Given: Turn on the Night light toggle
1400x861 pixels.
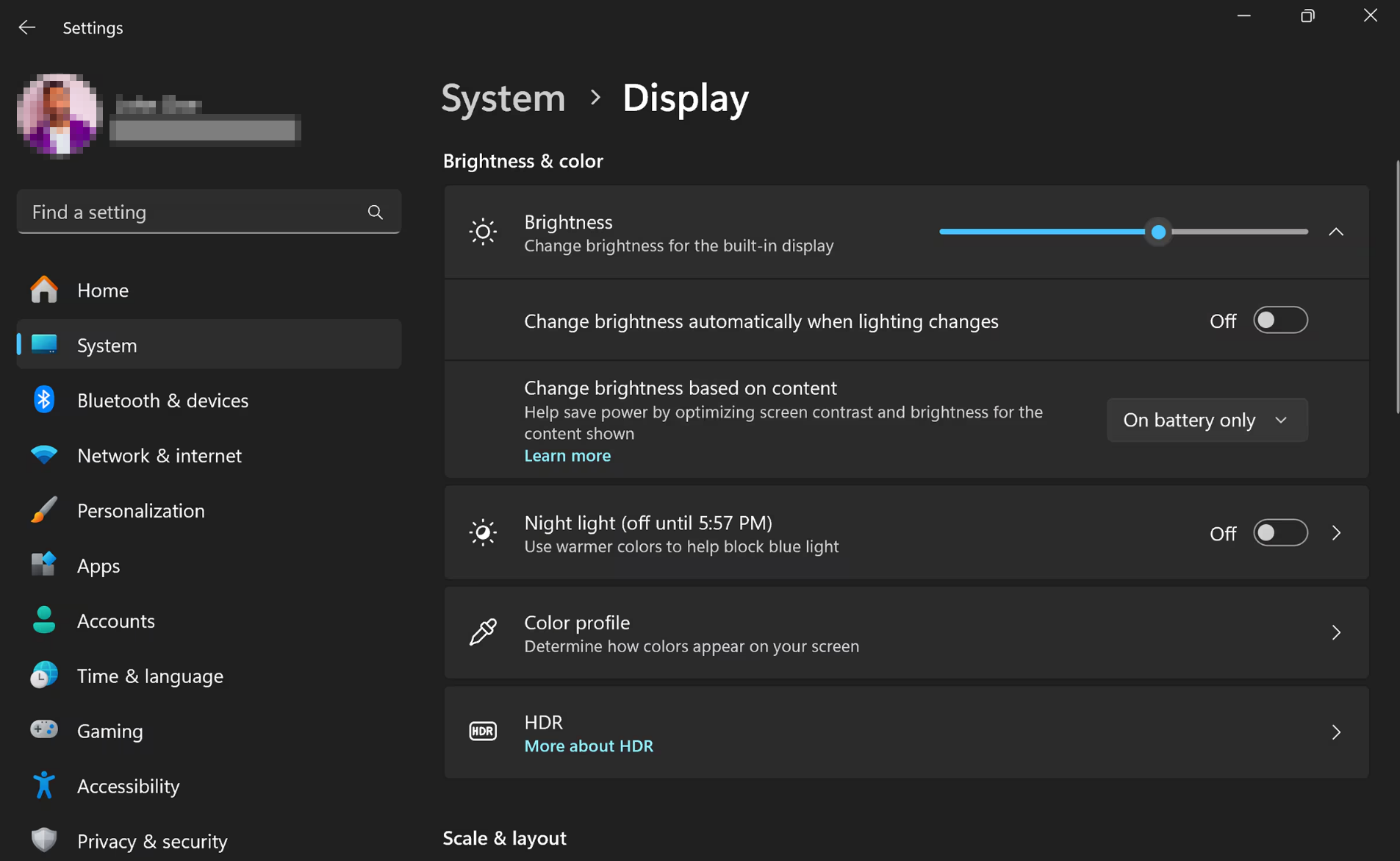Looking at the screenshot, I should coord(1279,533).
